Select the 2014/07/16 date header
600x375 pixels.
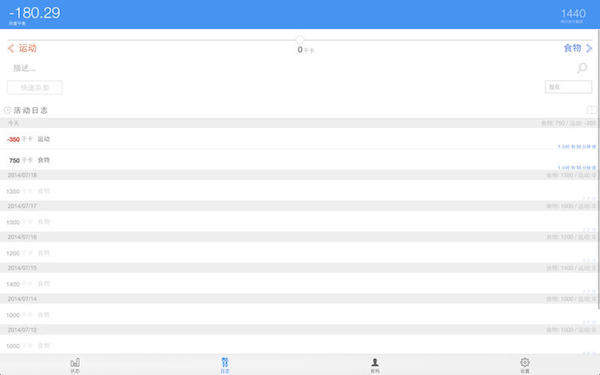[300, 237]
